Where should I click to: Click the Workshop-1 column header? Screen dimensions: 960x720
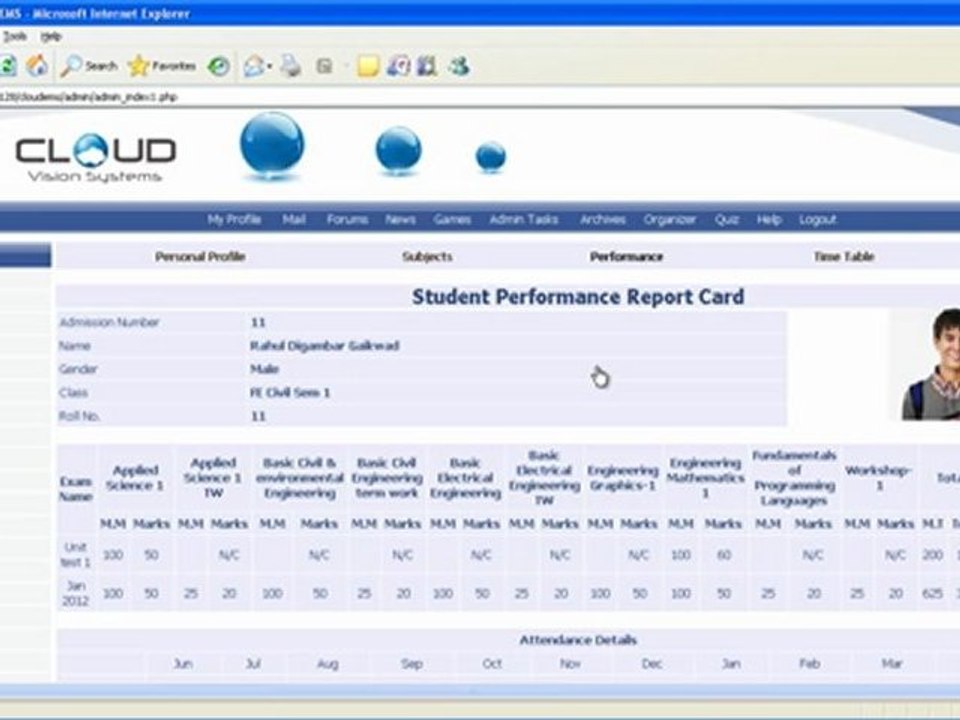point(879,478)
